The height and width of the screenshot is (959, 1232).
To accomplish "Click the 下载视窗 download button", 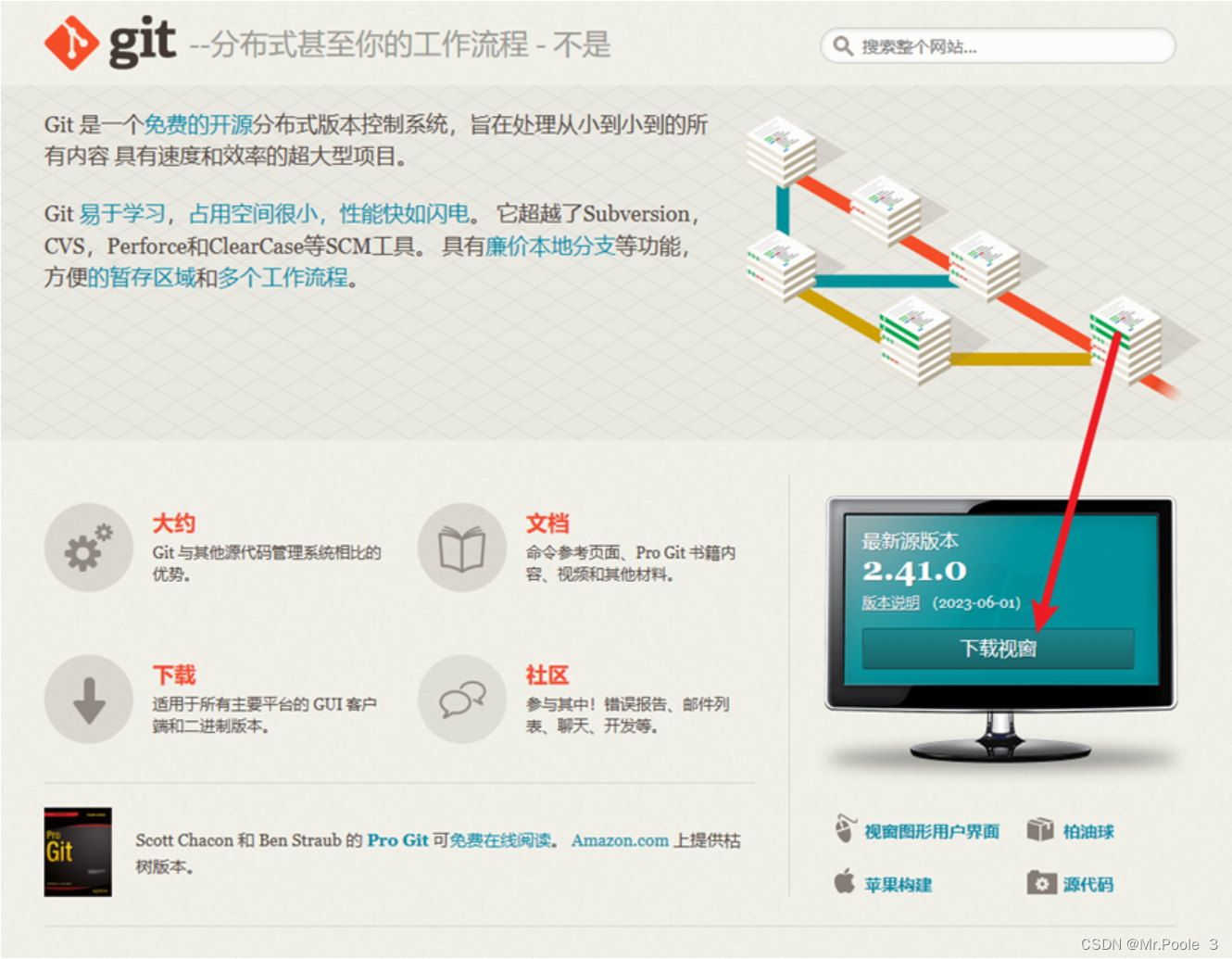I will (x=998, y=649).
